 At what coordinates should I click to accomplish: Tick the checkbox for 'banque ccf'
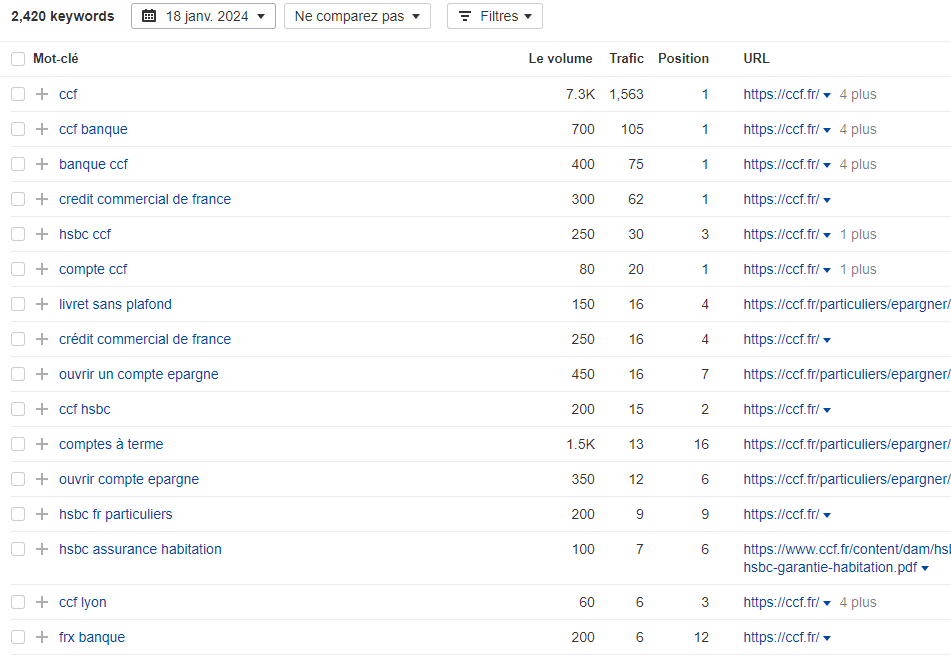pos(18,164)
